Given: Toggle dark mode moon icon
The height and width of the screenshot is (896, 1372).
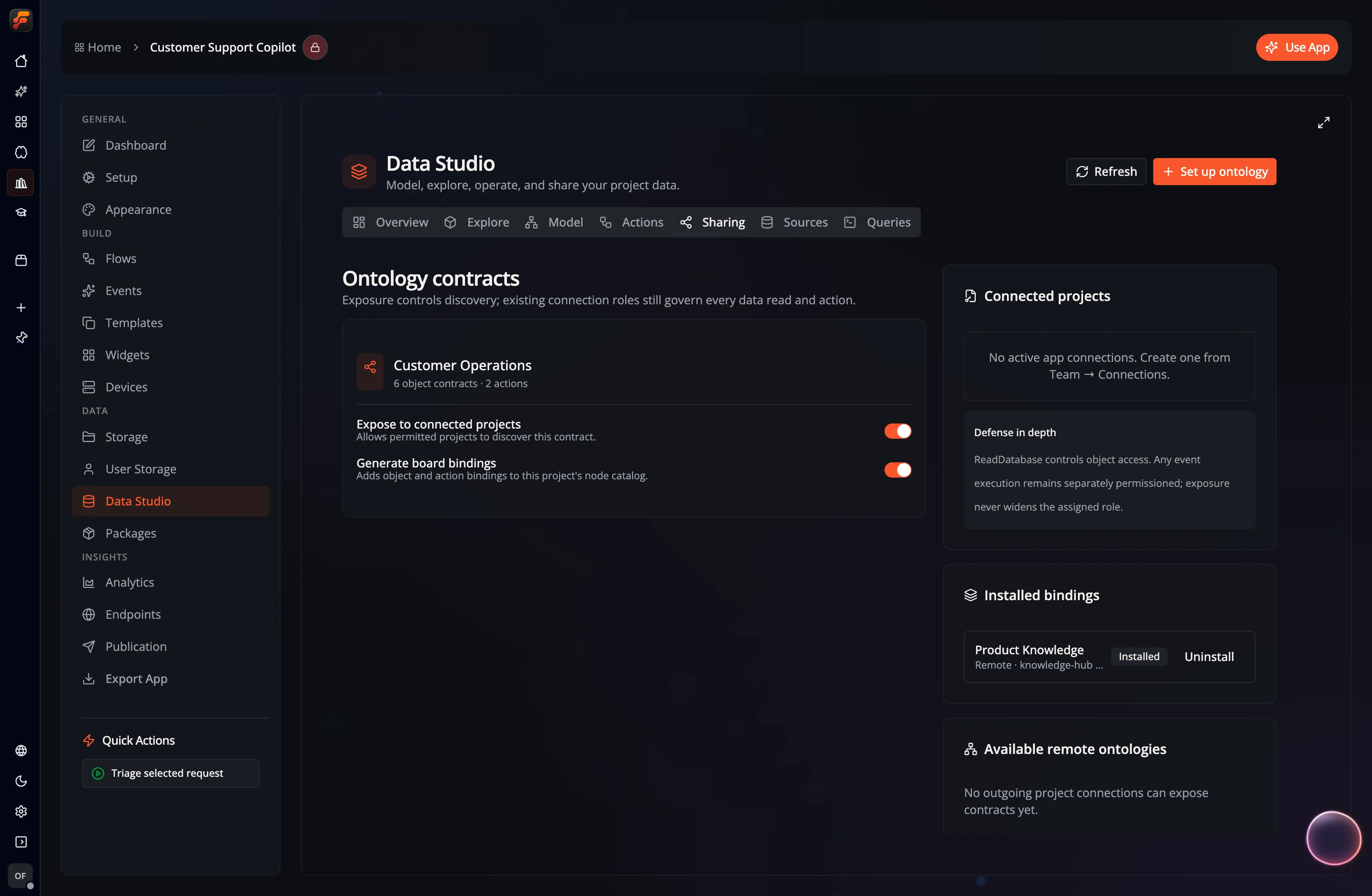Looking at the screenshot, I should pos(21,781).
